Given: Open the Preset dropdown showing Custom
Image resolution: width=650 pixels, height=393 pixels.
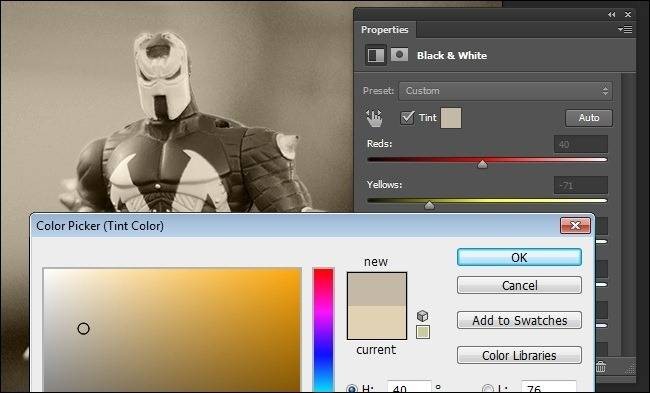Looking at the screenshot, I should [505, 91].
